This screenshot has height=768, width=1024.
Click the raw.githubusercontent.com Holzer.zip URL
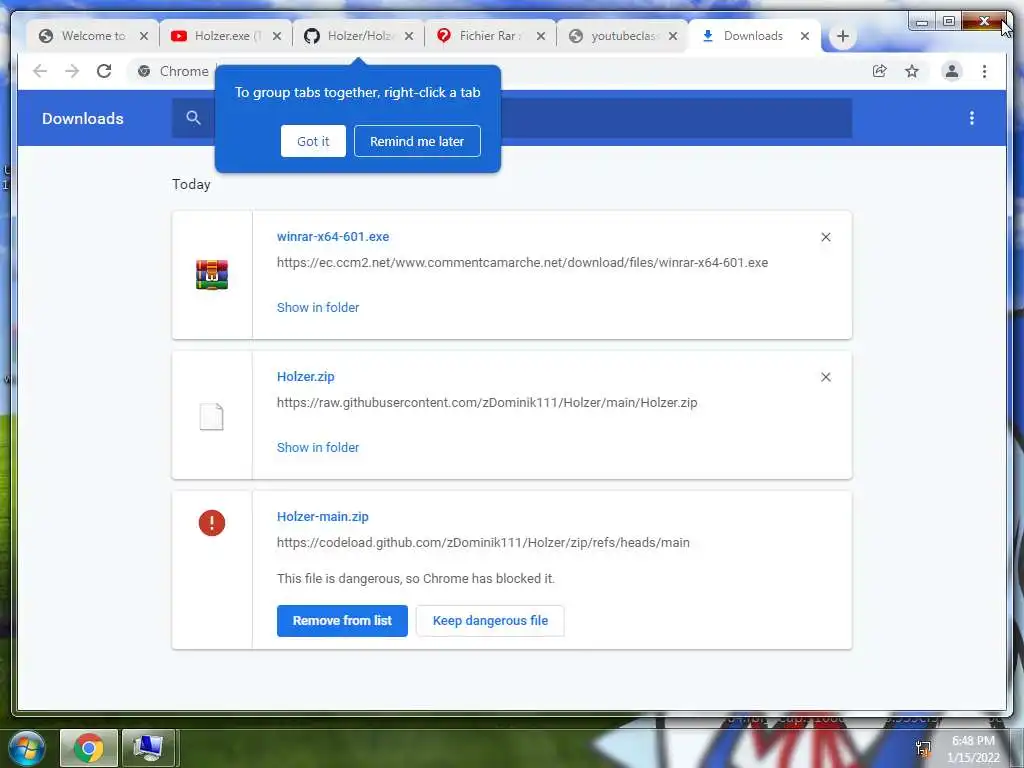tap(487, 402)
